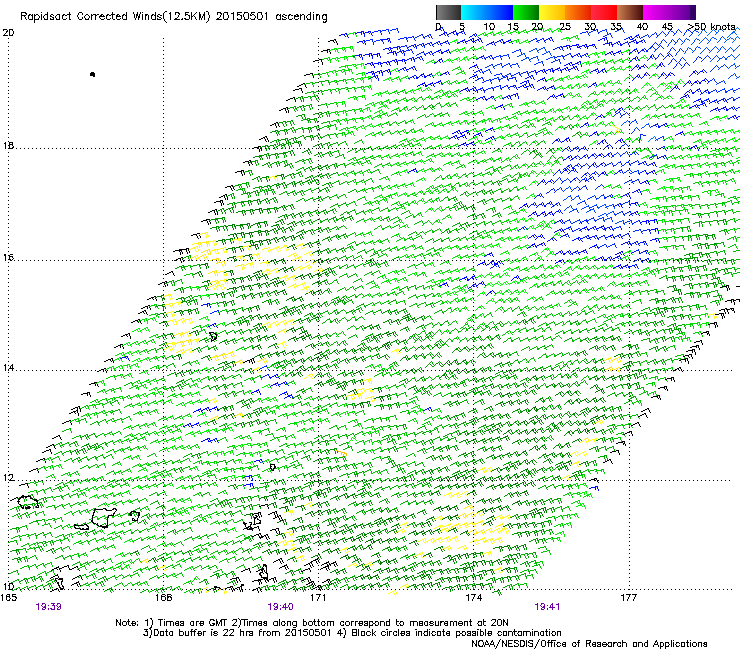The image size is (740, 650).
Task: Select the "45" label under the color bar
Action: tap(667, 27)
